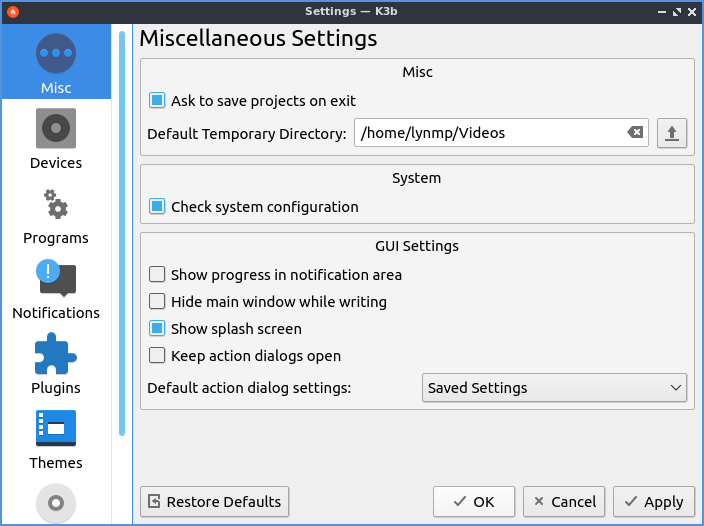Viewport: 704px width, 526px height.
Task: Select the Programs gears icon
Action: [56, 204]
